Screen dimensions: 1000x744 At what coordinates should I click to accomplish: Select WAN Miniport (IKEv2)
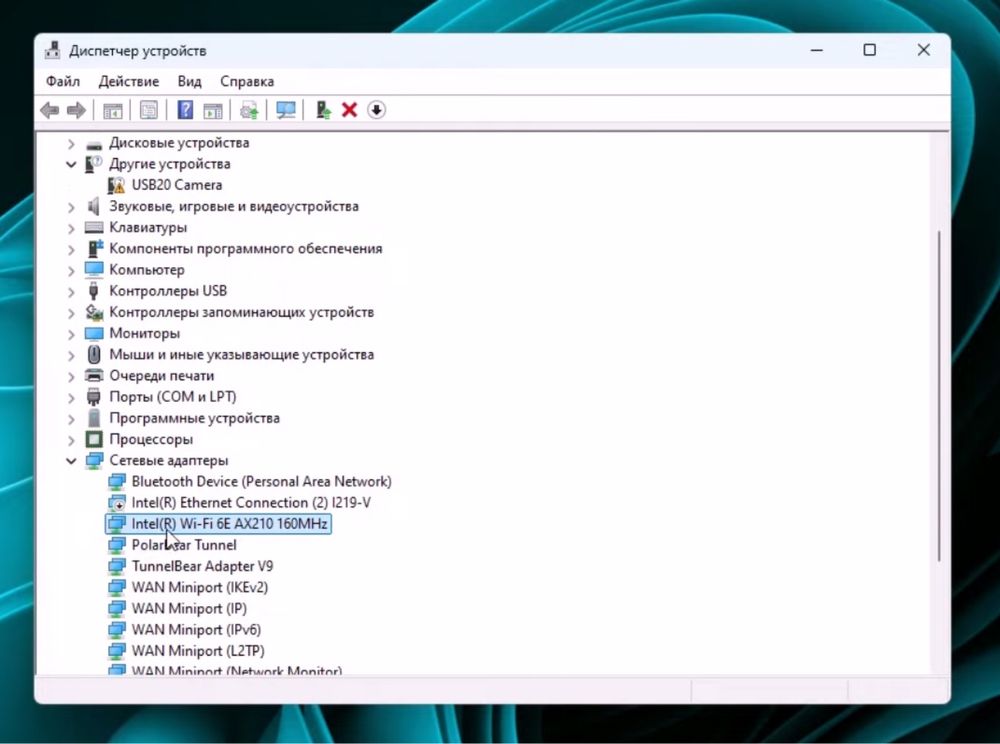200,587
